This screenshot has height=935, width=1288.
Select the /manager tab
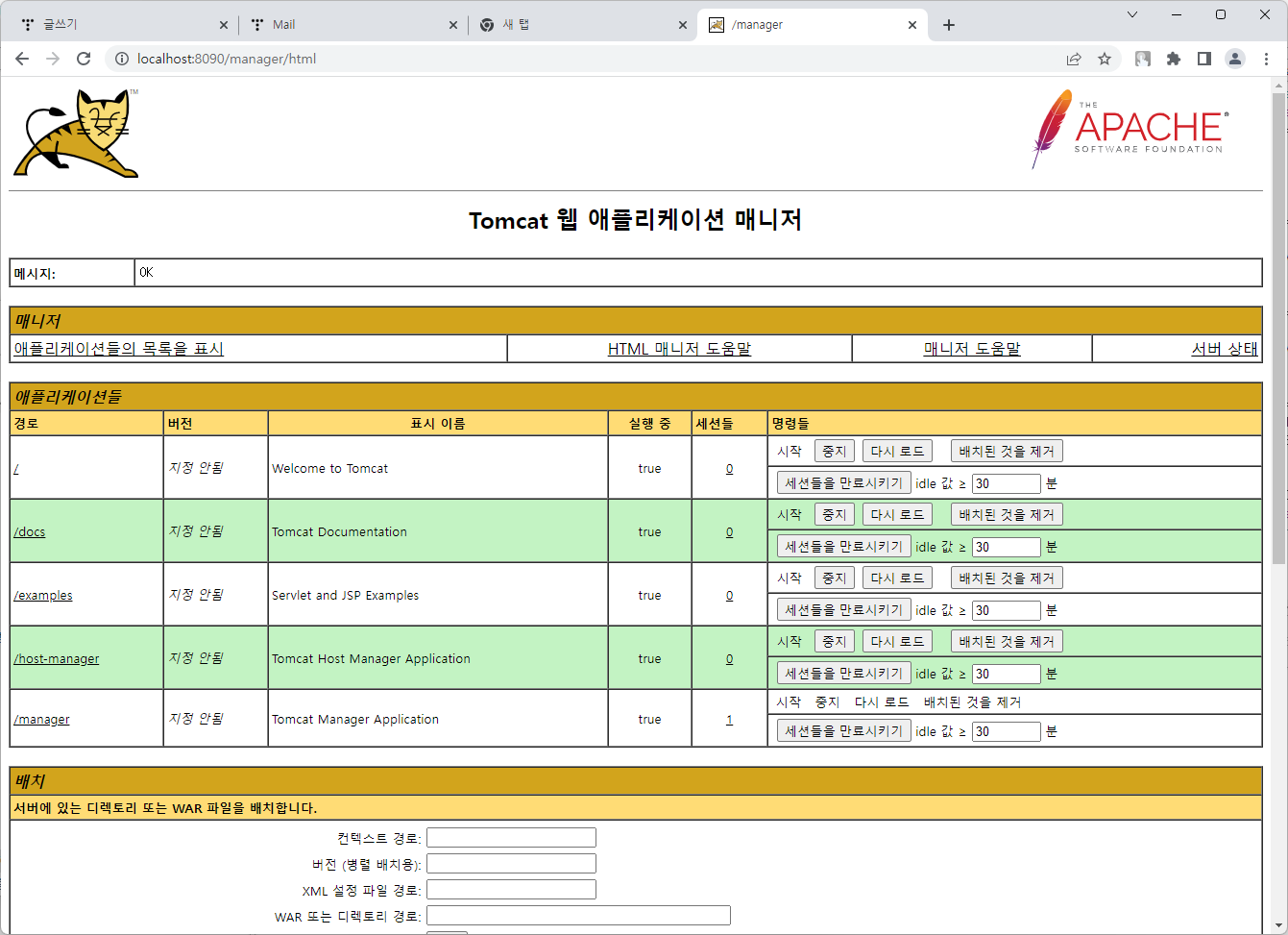click(x=813, y=25)
